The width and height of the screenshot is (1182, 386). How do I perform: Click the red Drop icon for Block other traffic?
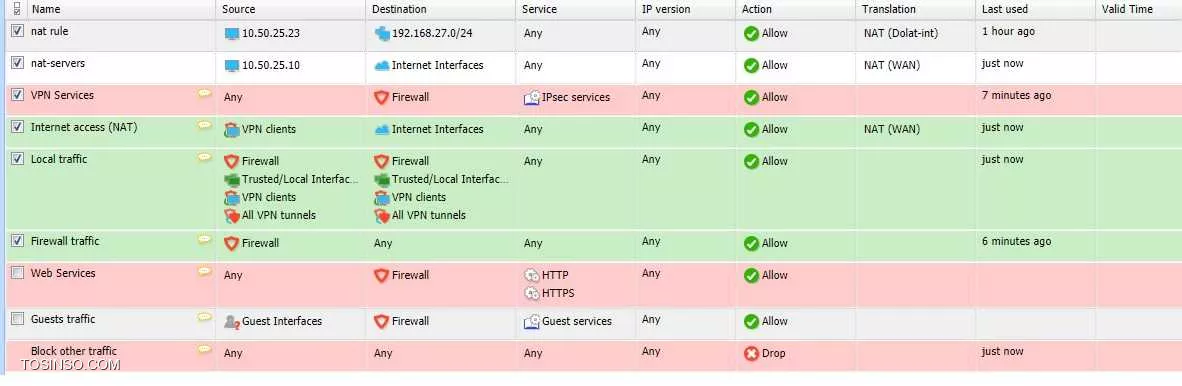[x=751, y=353]
